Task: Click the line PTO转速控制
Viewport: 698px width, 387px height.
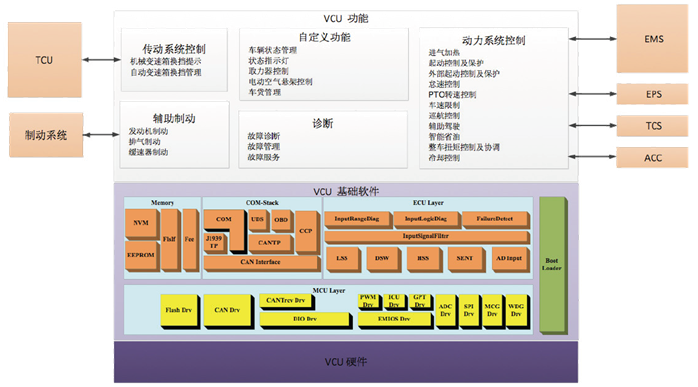Action: [452, 94]
